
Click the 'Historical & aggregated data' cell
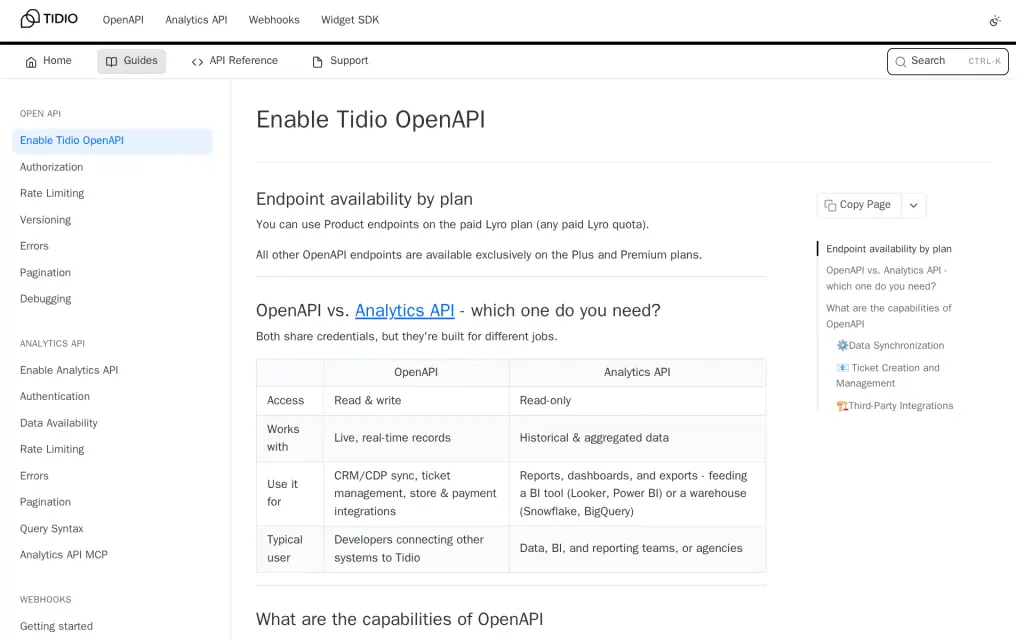pyautogui.click(x=637, y=438)
